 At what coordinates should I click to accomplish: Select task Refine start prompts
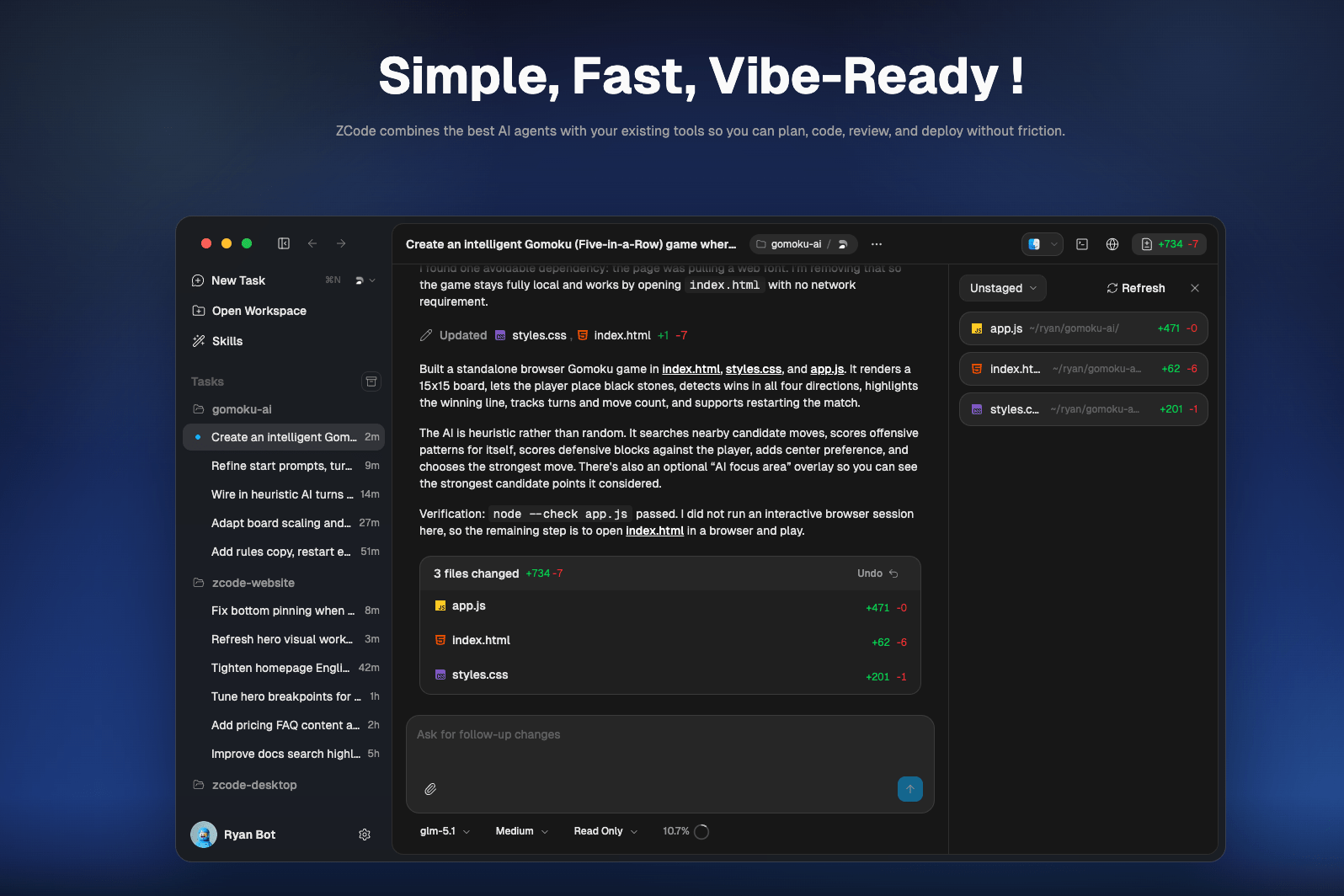(284, 466)
